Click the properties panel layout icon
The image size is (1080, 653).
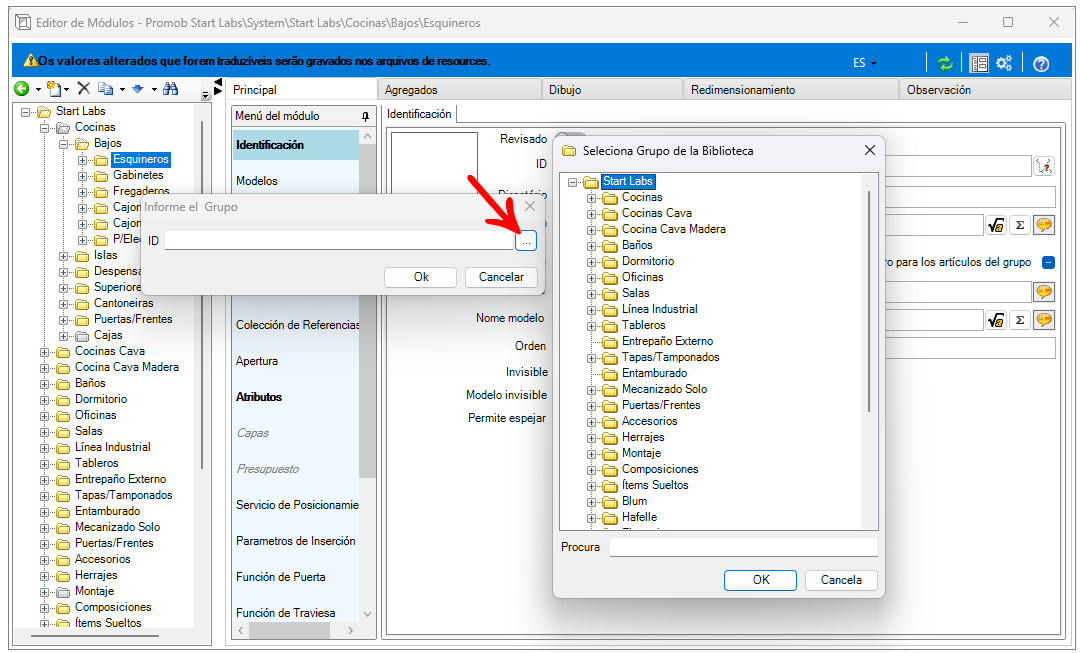(979, 63)
